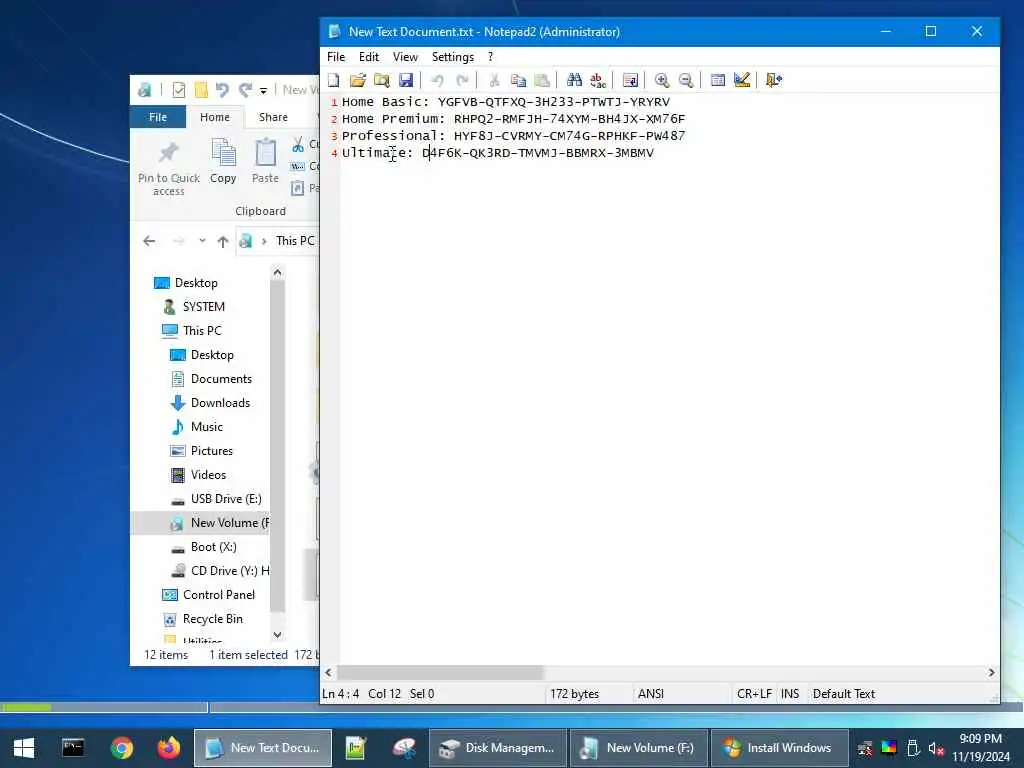1024x768 pixels.
Task: Click the Paste button in Explorer ribbon
Action: [x=265, y=161]
